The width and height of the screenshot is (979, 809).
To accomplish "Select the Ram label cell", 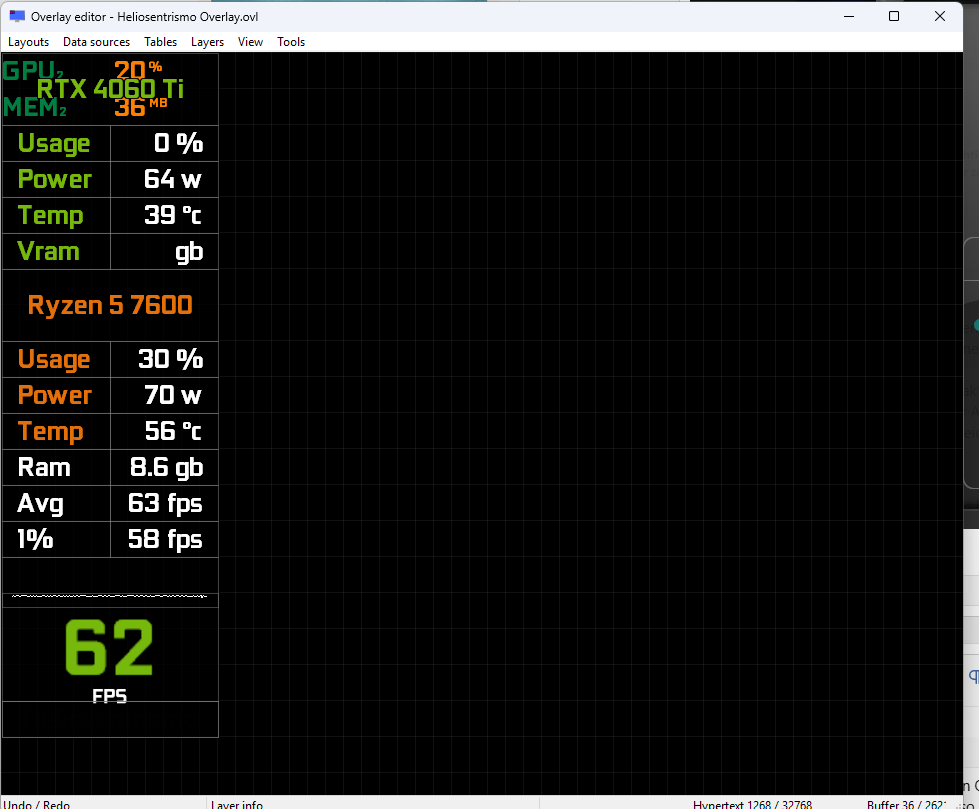I will (x=54, y=468).
